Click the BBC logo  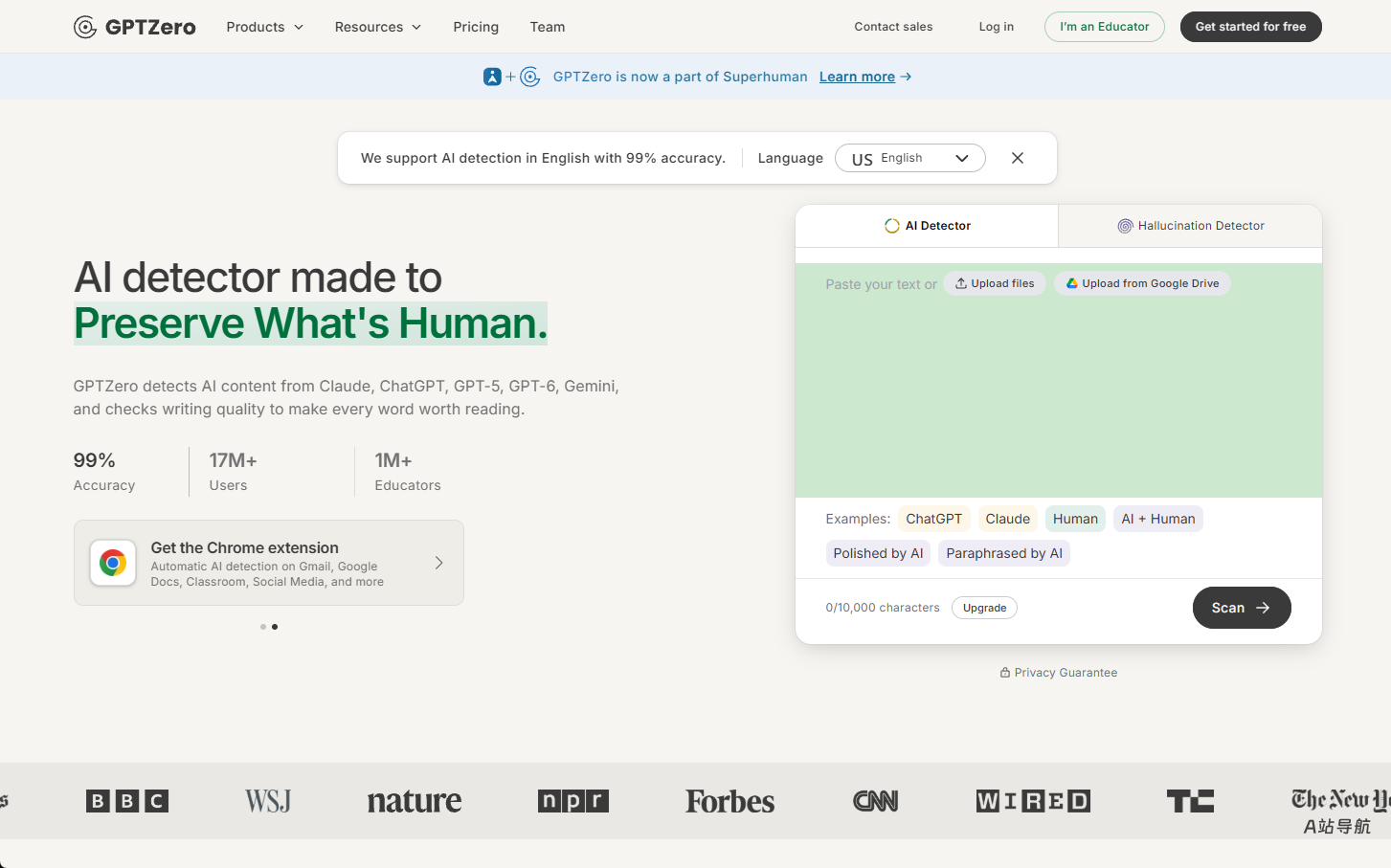pos(127,801)
